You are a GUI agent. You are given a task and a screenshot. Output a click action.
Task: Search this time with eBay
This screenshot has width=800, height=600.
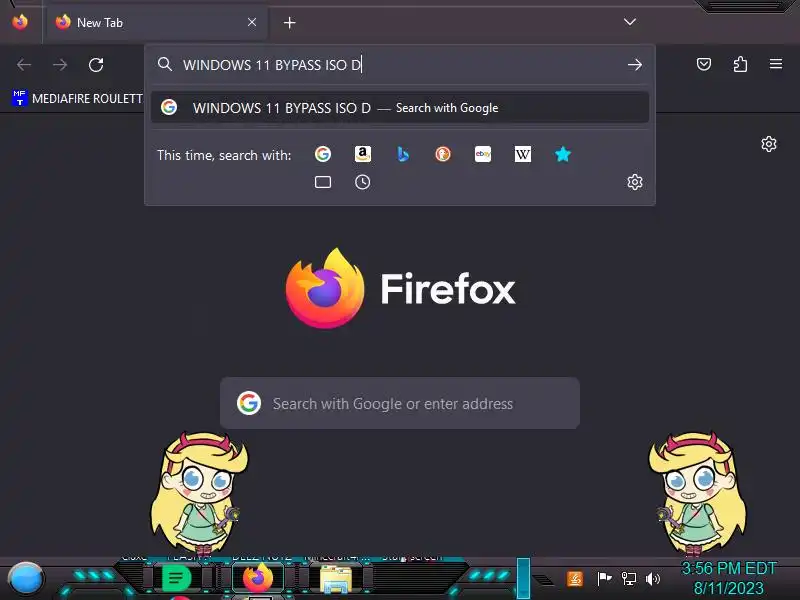[x=483, y=154]
